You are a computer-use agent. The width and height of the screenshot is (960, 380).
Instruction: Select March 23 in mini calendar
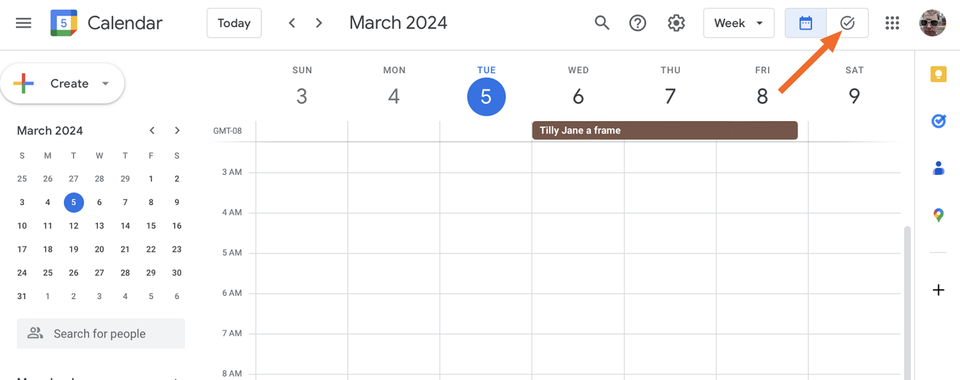point(177,249)
